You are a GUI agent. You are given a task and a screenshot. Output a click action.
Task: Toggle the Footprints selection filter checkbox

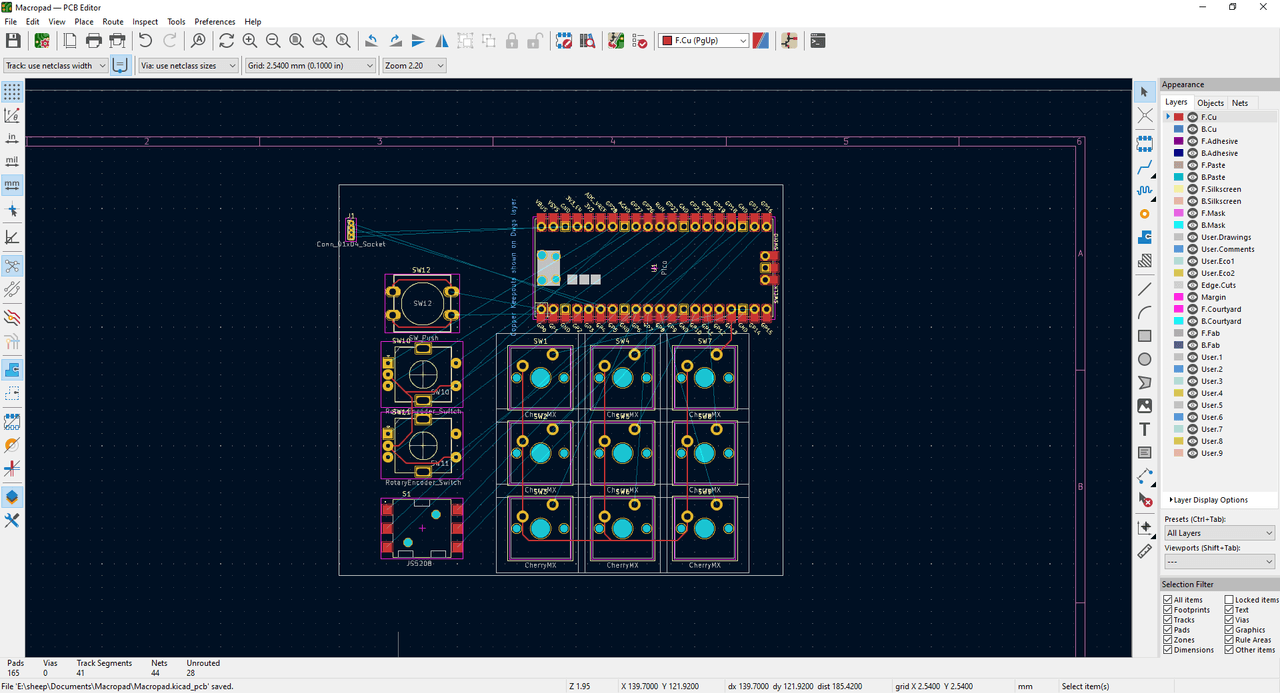tap(1168, 610)
